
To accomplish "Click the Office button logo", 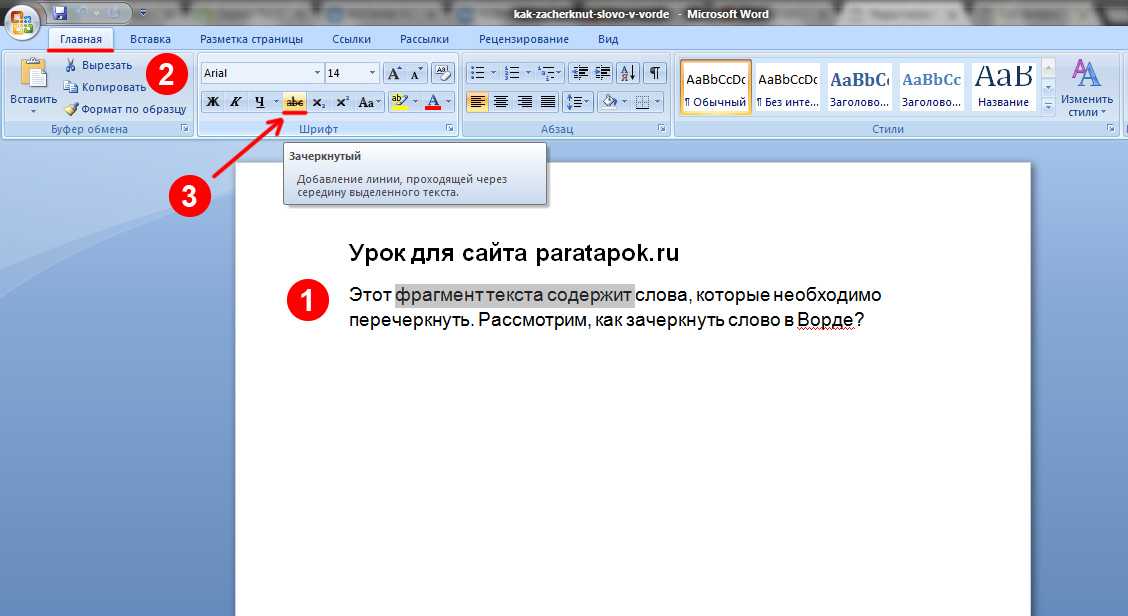I will click(22, 21).
